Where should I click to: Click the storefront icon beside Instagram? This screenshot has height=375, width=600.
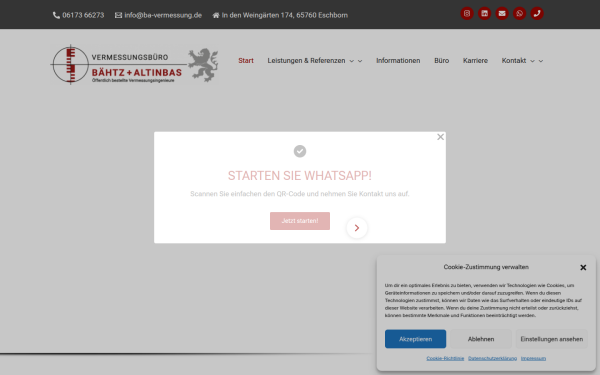484,13
